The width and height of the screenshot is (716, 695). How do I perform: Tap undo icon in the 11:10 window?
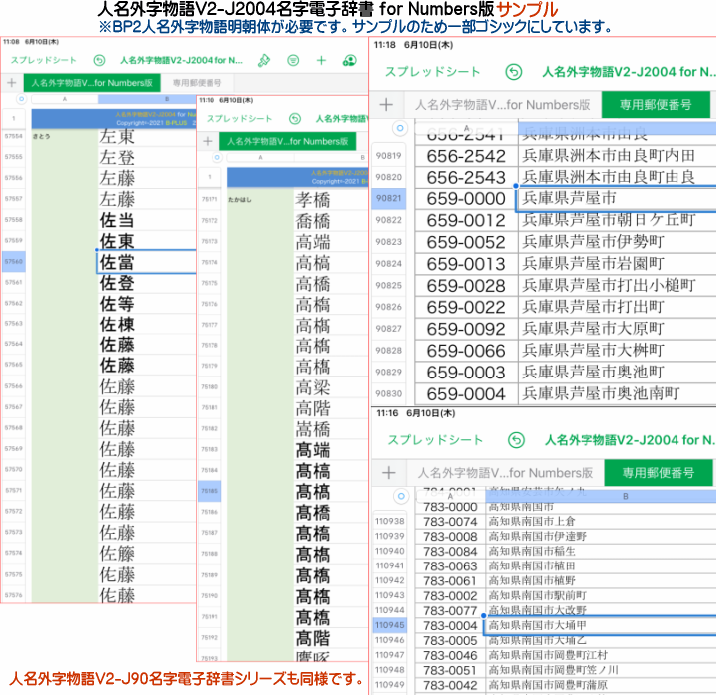coord(295,119)
